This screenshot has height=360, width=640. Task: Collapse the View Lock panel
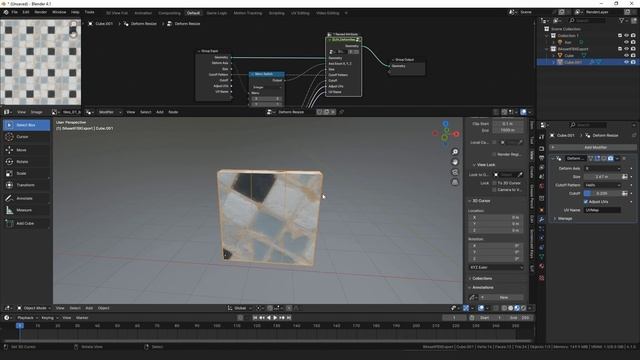(484, 164)
